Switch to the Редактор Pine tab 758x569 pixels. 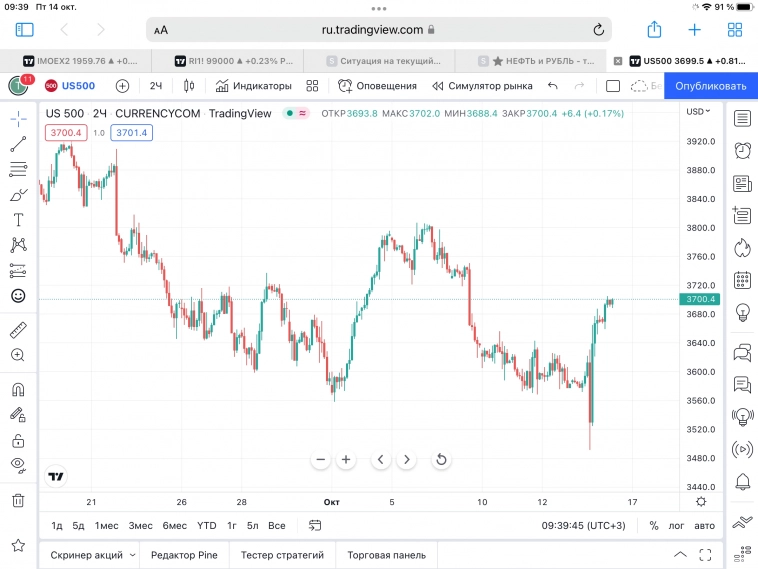pyautogui.click(x=184, y=555)
